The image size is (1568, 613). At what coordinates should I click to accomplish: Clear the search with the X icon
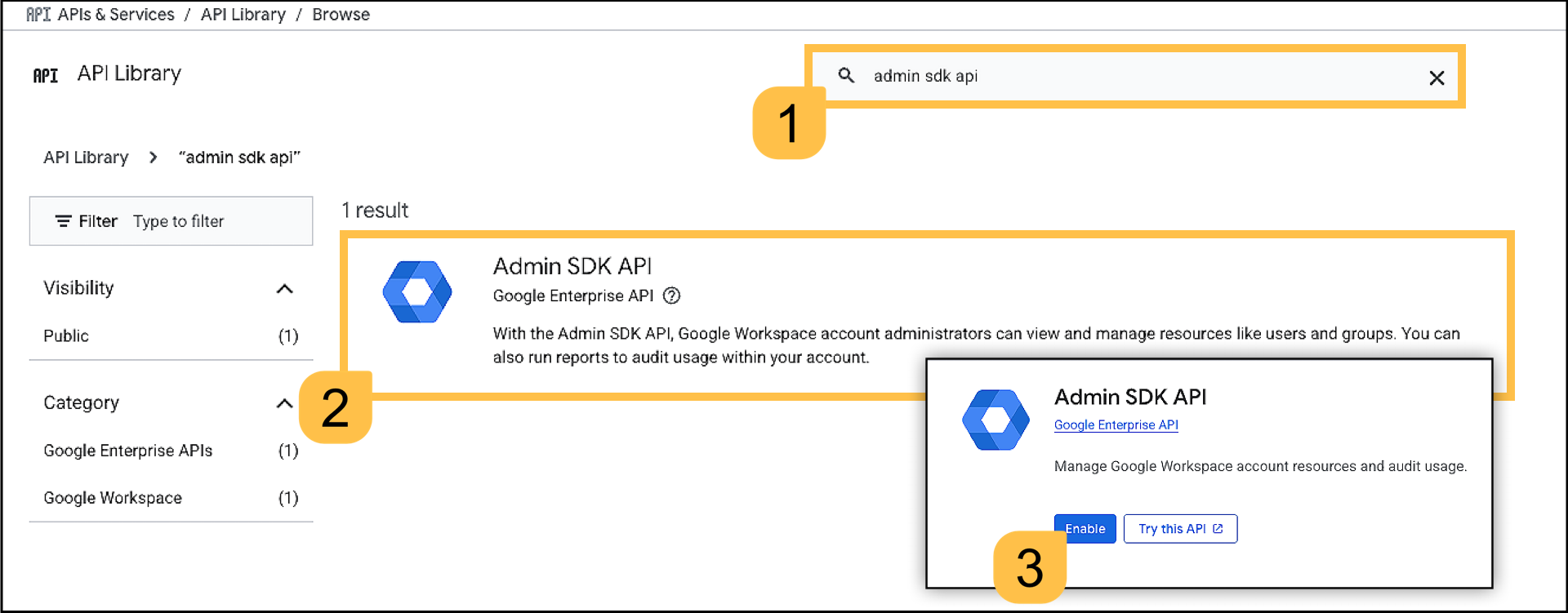click(1437, 78)
